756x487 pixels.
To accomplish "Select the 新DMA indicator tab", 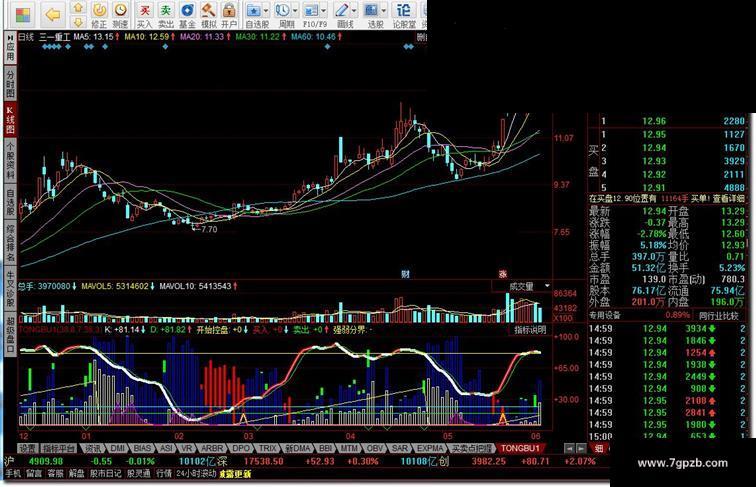I will 298,448.
